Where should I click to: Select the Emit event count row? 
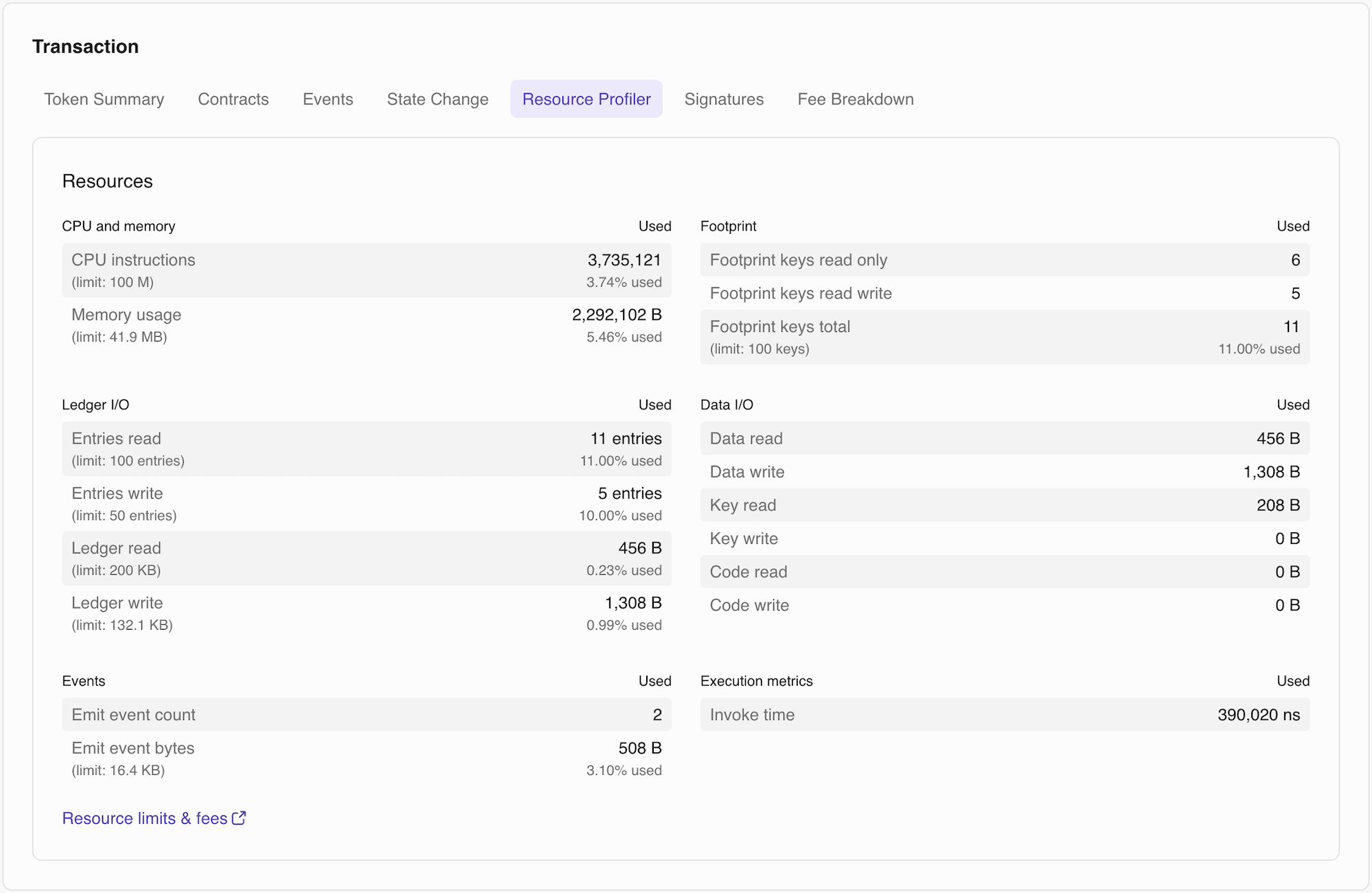coord(362,714)
